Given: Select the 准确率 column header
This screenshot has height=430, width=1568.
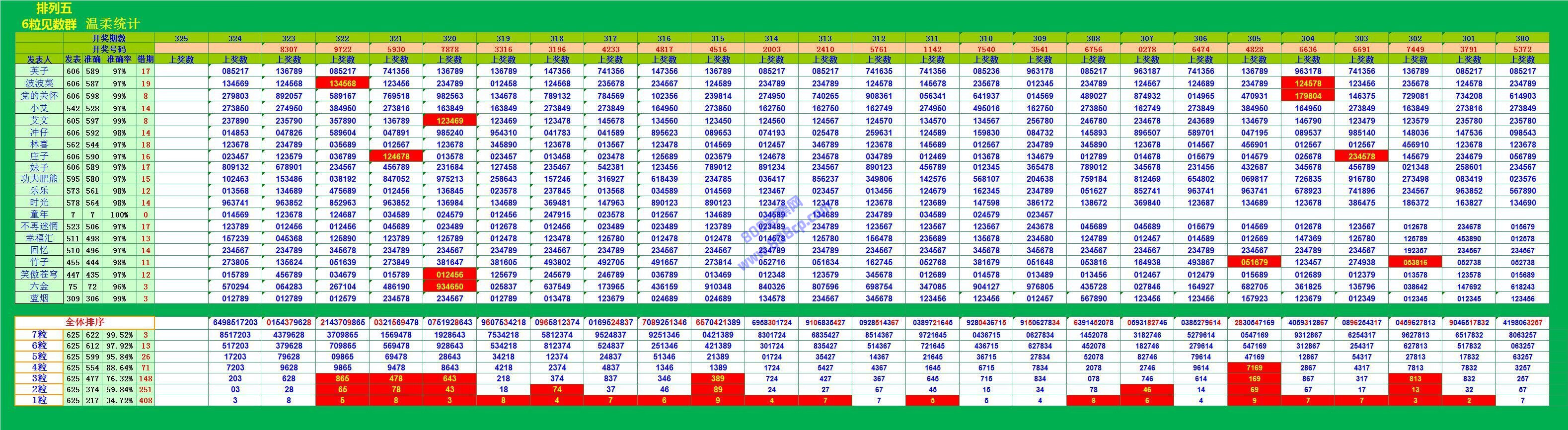Looking at the screenshot, I should click(x=119, y=60).
